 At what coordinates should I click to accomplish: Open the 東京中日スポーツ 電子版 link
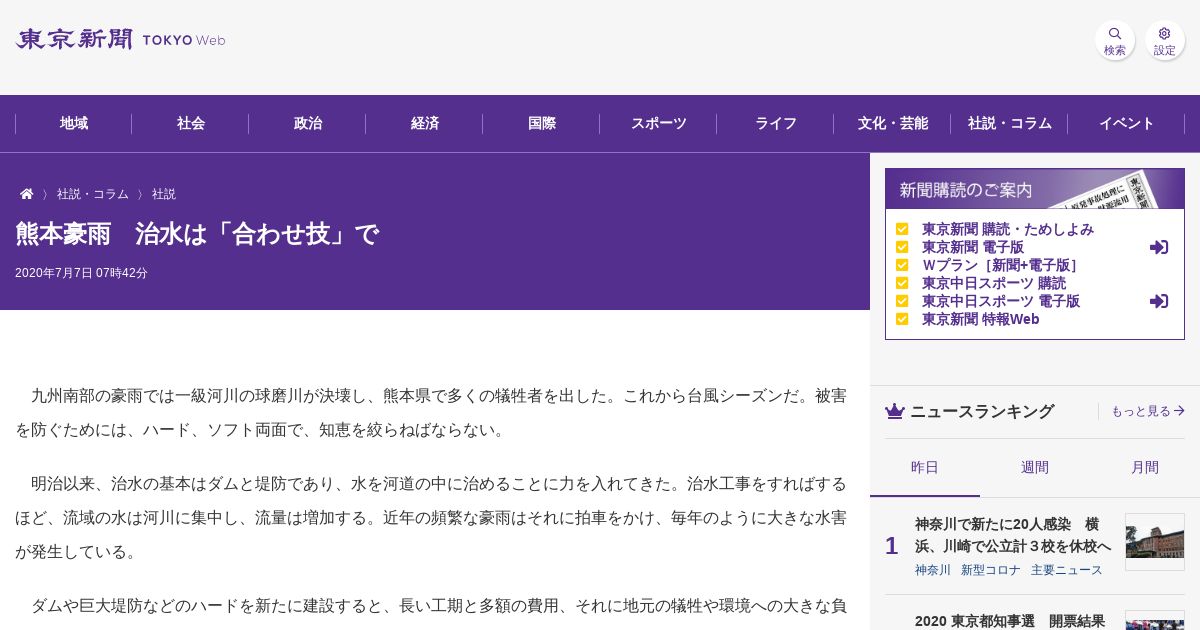point(1001,301)
